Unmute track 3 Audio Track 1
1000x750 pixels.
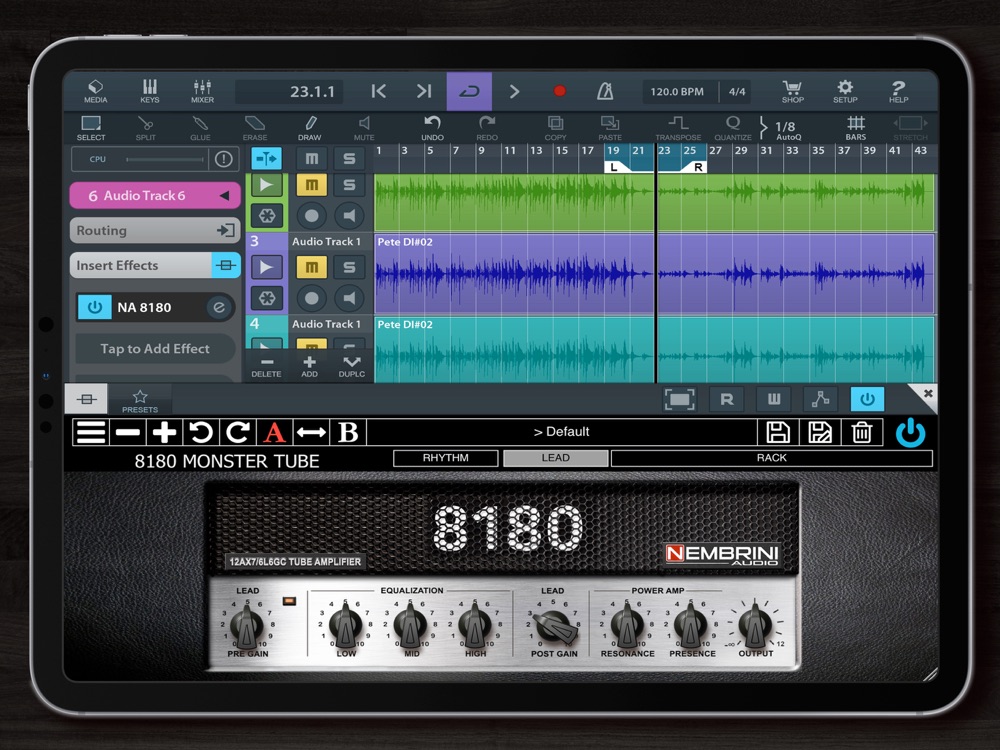311,267
